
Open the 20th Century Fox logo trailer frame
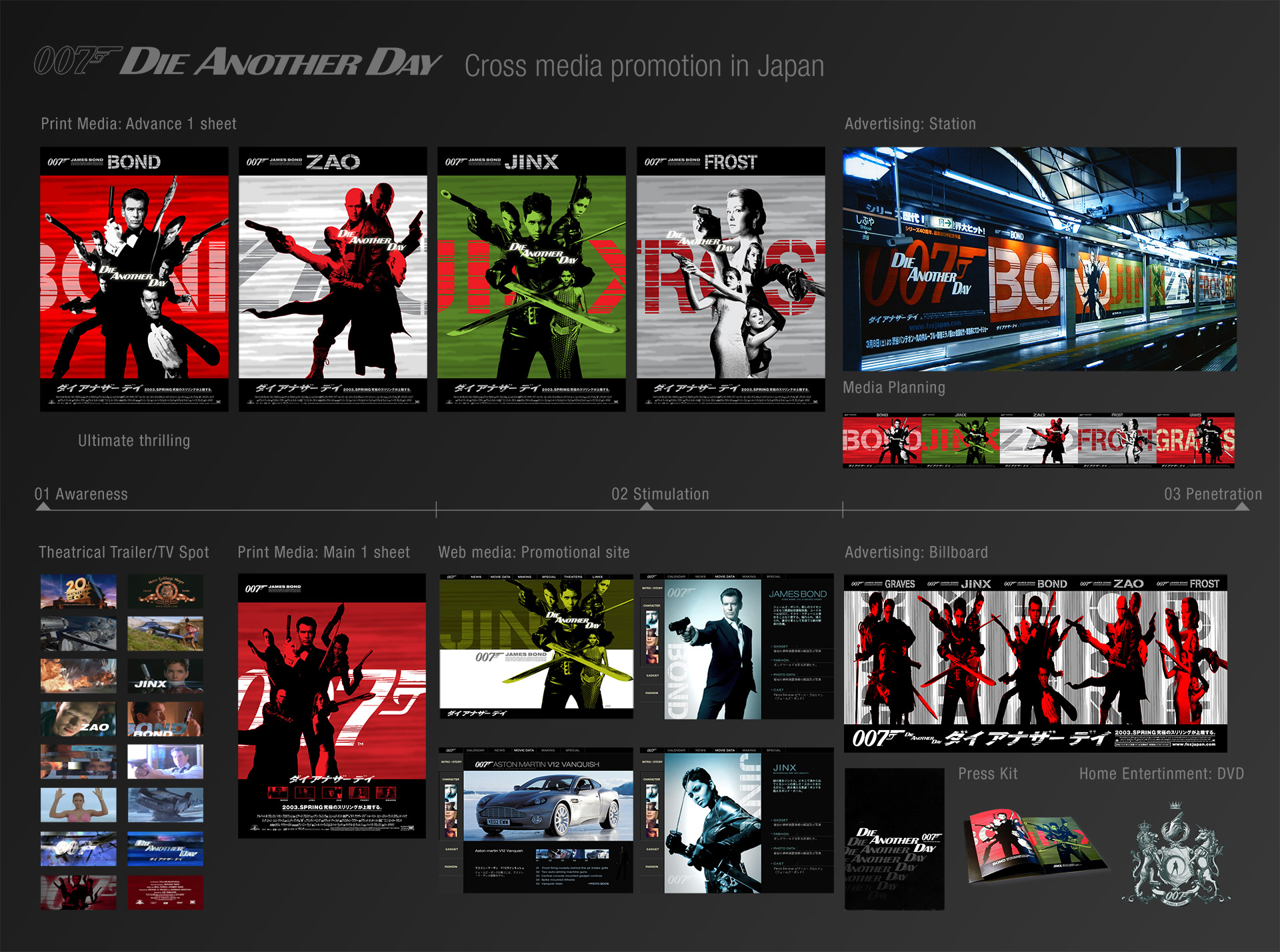[78, 591]
